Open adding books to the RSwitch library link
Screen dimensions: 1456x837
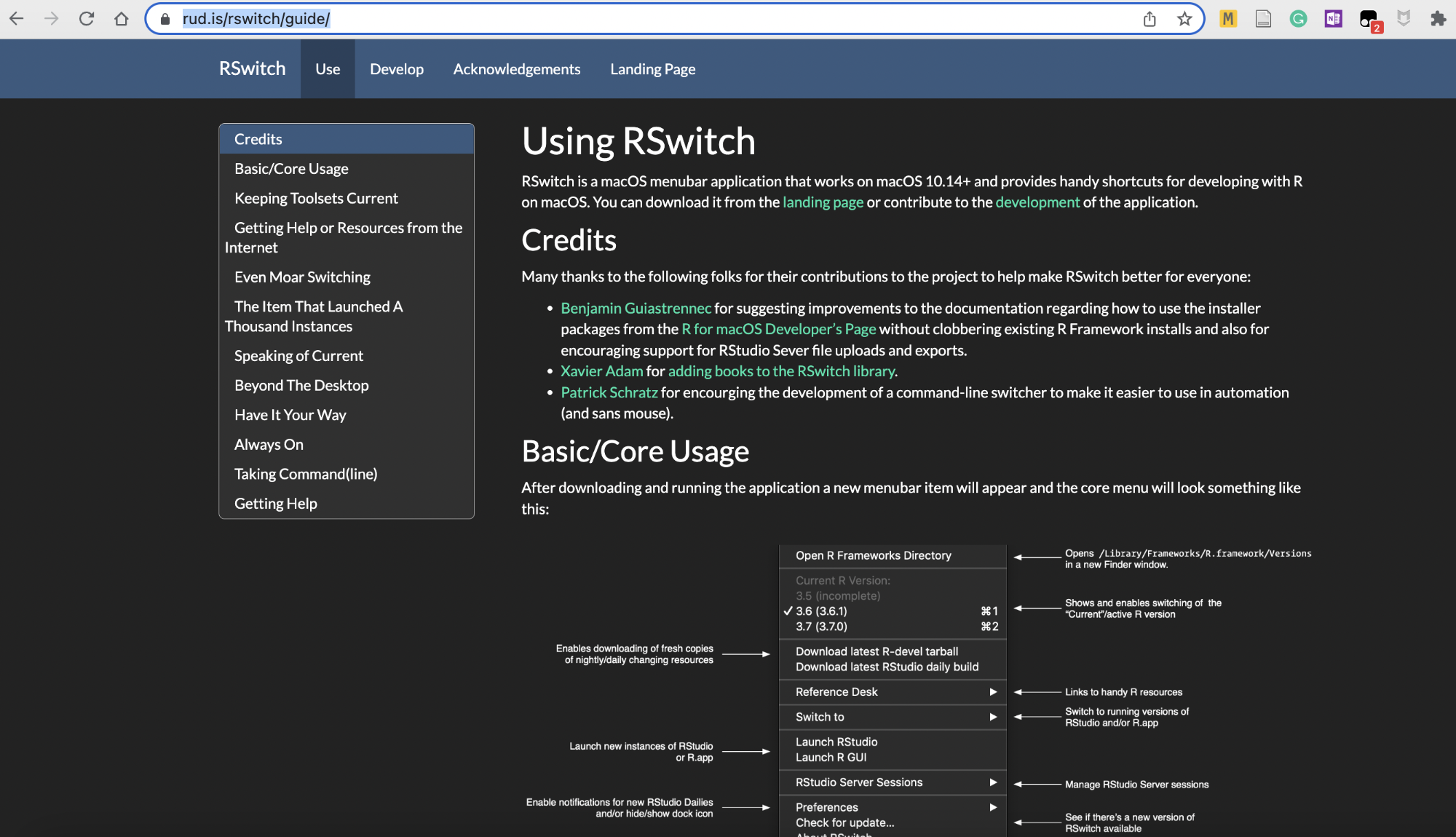tap(781, 371)
